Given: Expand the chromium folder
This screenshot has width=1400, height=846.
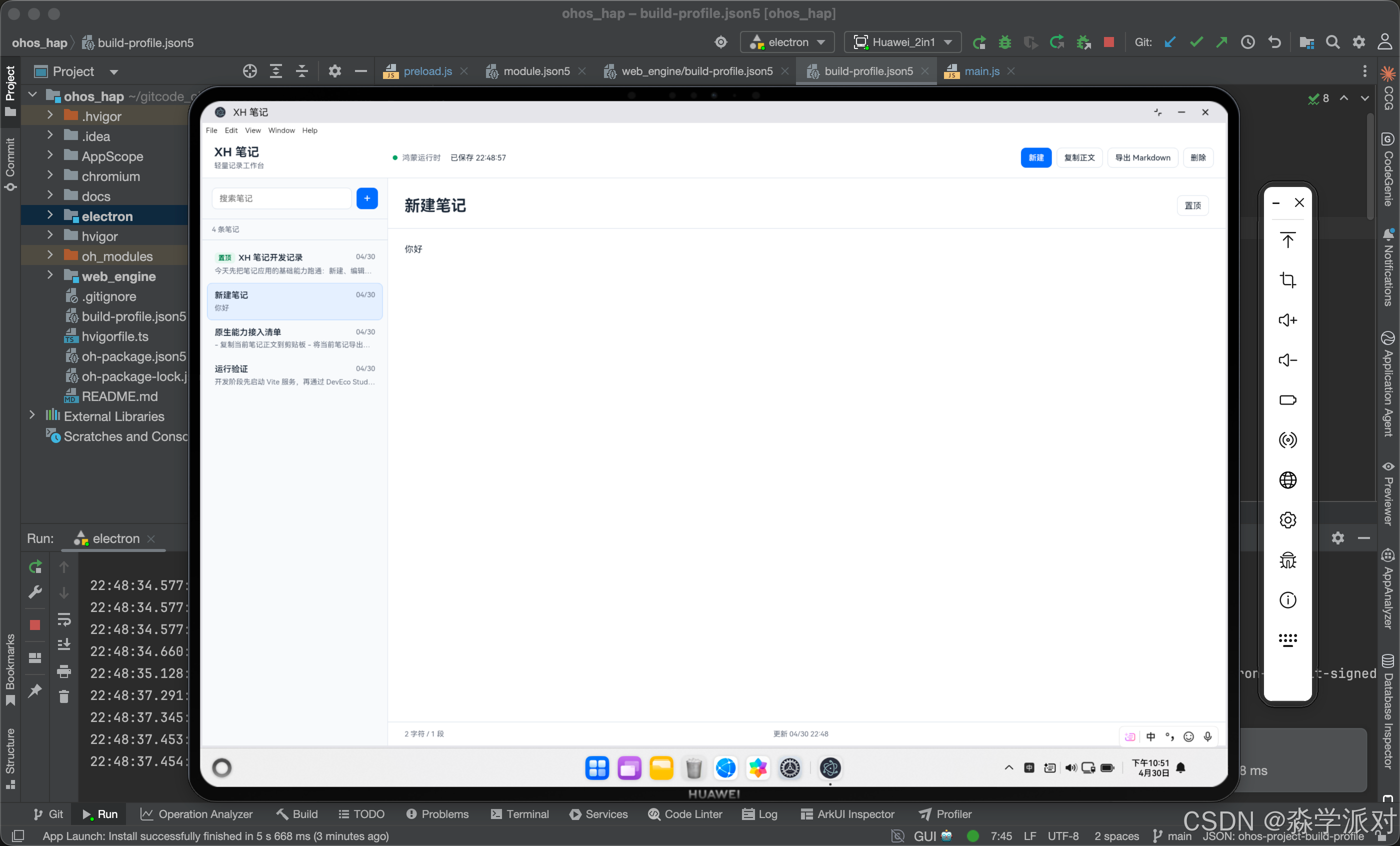Looking at the screenshot, I should pyautogui.click(x=50, y=175).
